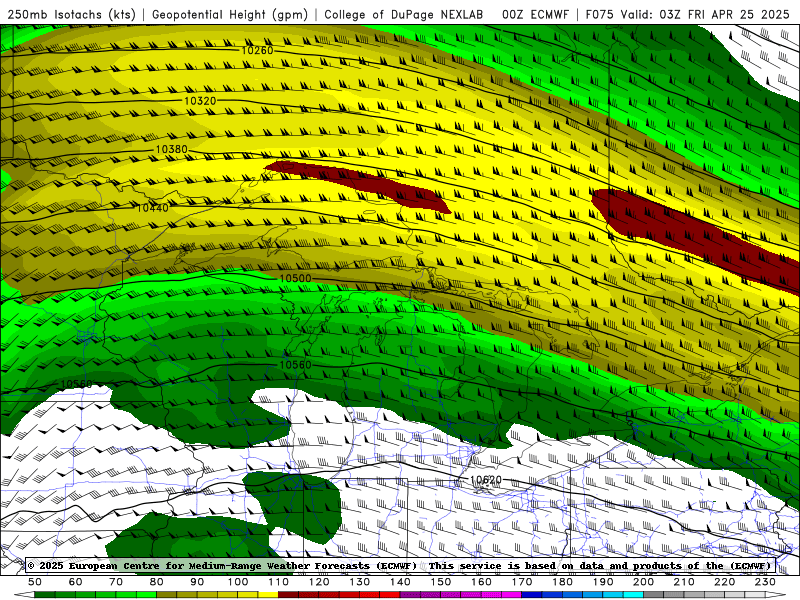The image size is (800, 600).
Task: Click the 140 knot legend value
Action: (x=400, y=582)
